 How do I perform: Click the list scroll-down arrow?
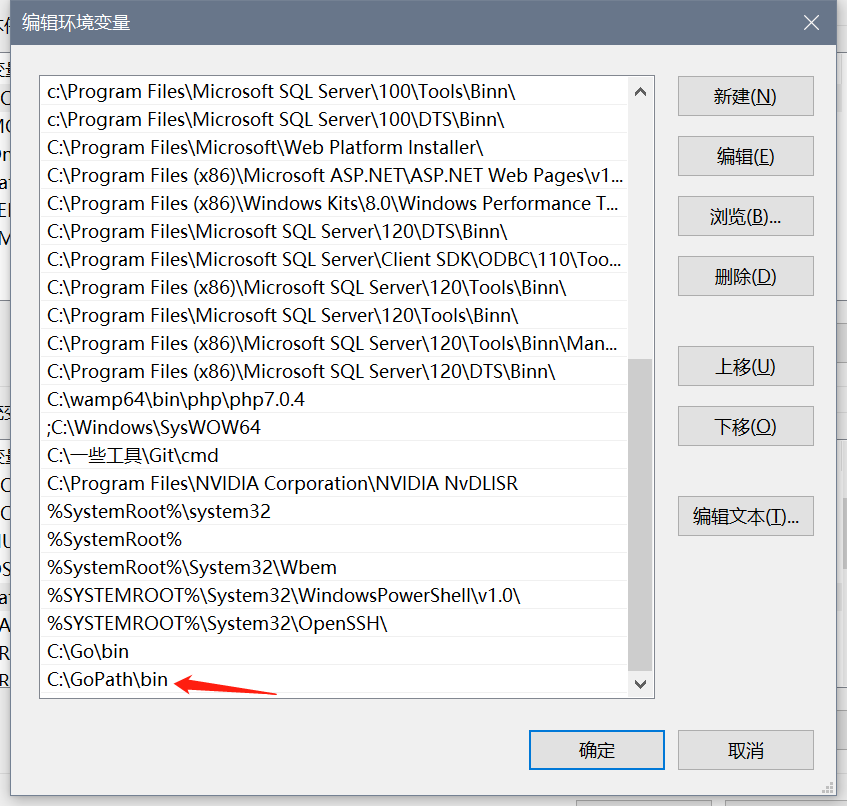[641, 684]
